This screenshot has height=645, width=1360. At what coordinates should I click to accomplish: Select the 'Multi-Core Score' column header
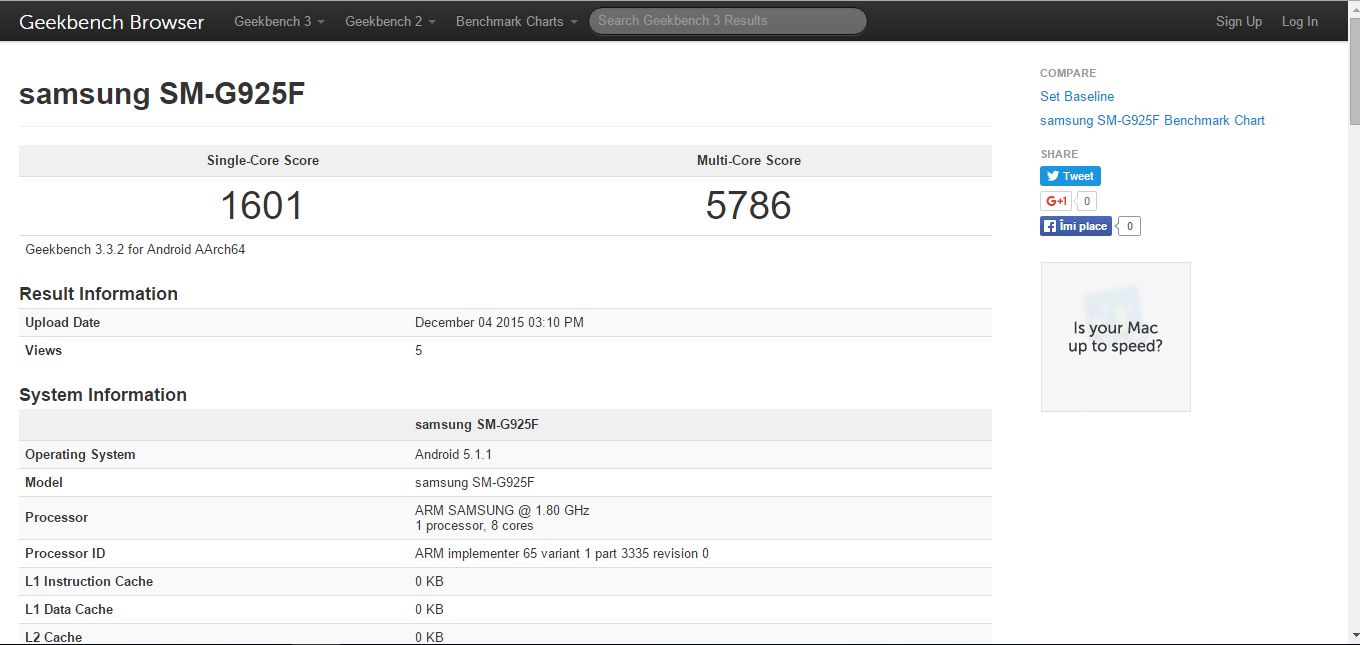click(x=749, y=160)
